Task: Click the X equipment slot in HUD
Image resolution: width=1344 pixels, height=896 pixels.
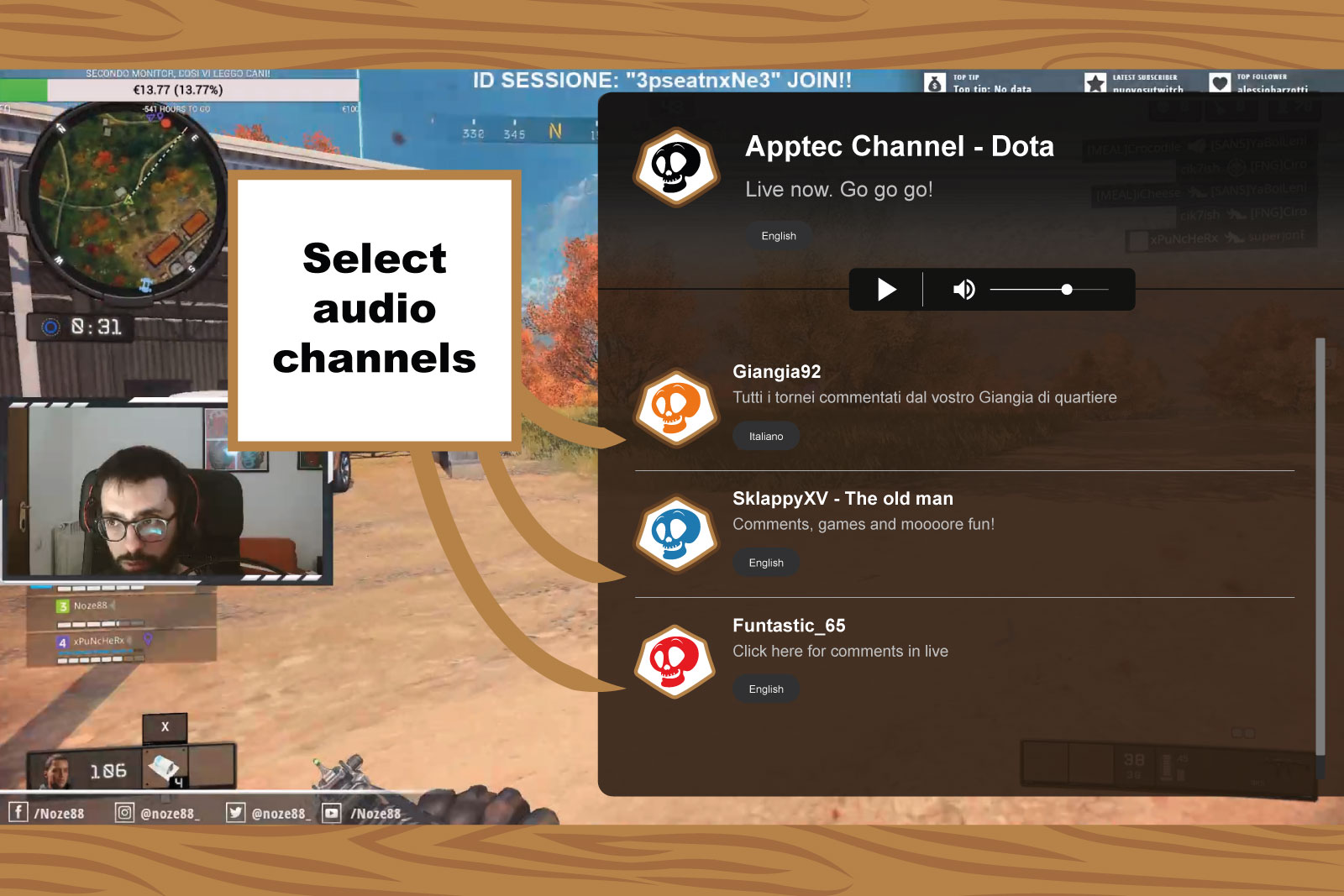Action: (x=165, y=726)
